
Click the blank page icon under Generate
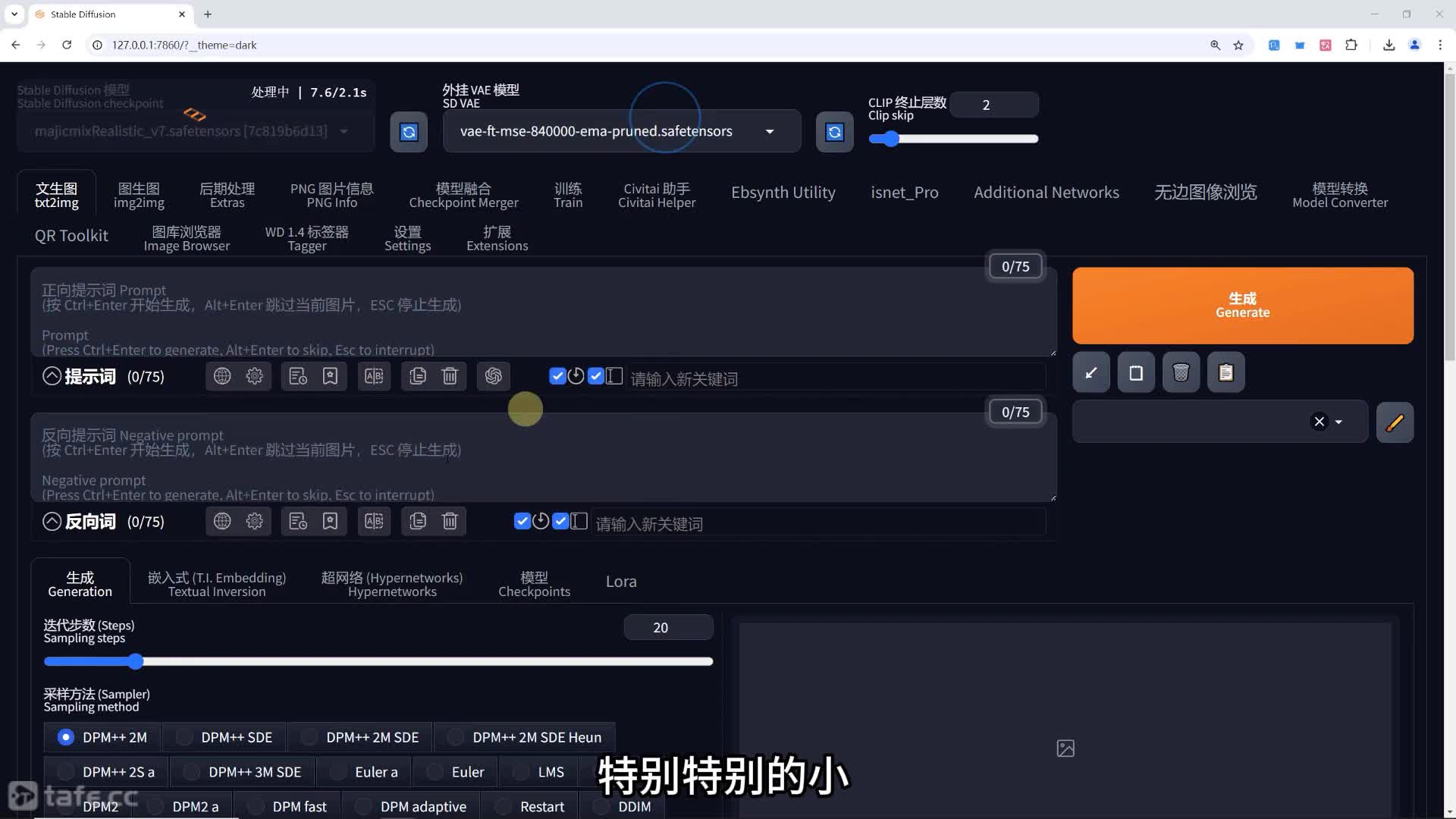(x=1136, y=372)
